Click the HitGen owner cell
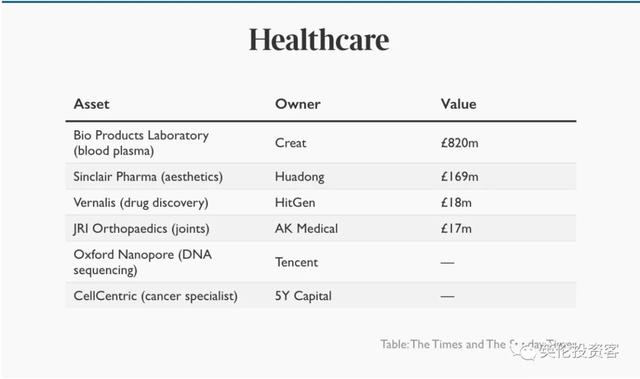 tap(295, 202)
